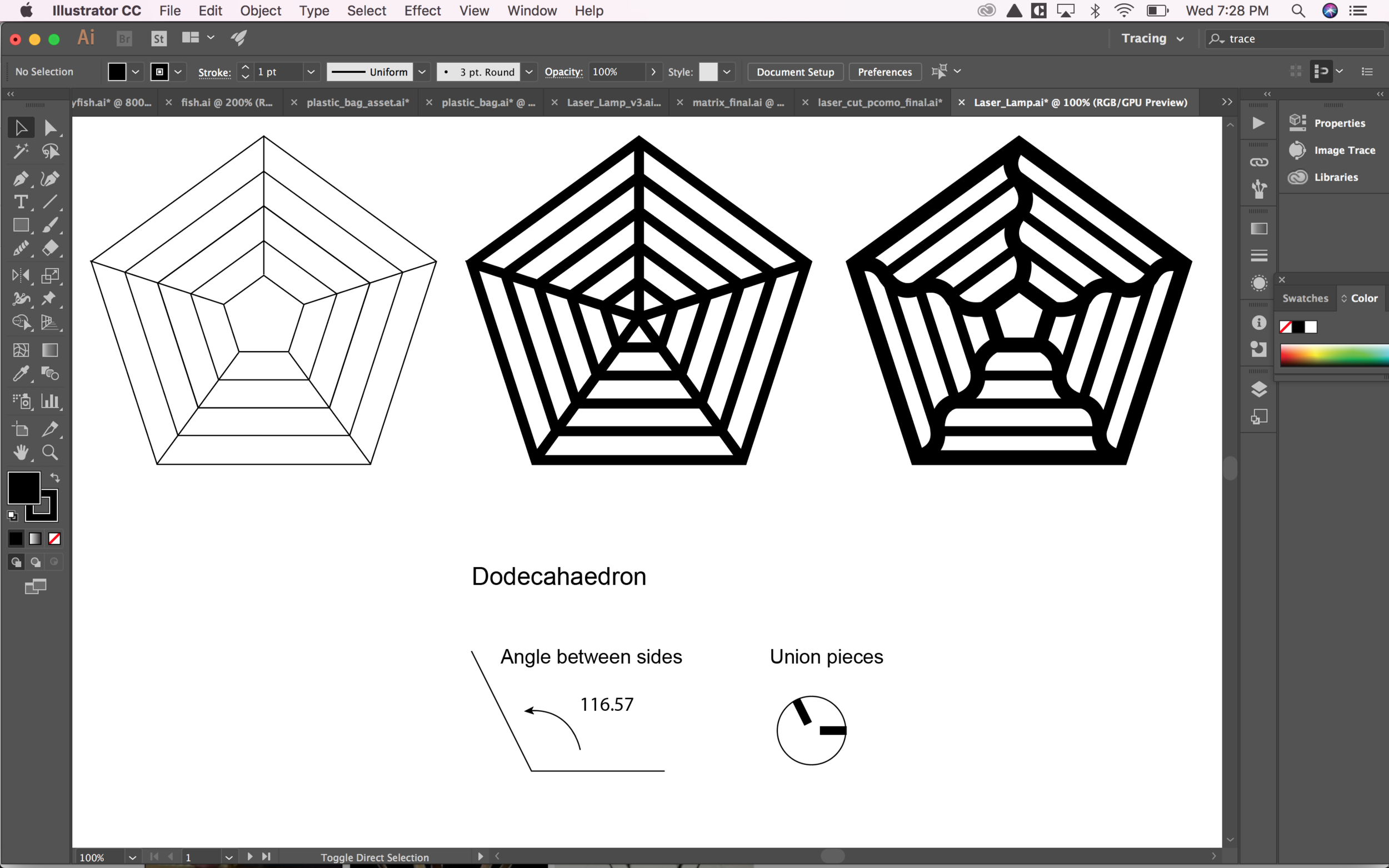Viewport: 1389px width, 868px height.
Task: Swap fill and stroke colors
Action: click(55, 478)
